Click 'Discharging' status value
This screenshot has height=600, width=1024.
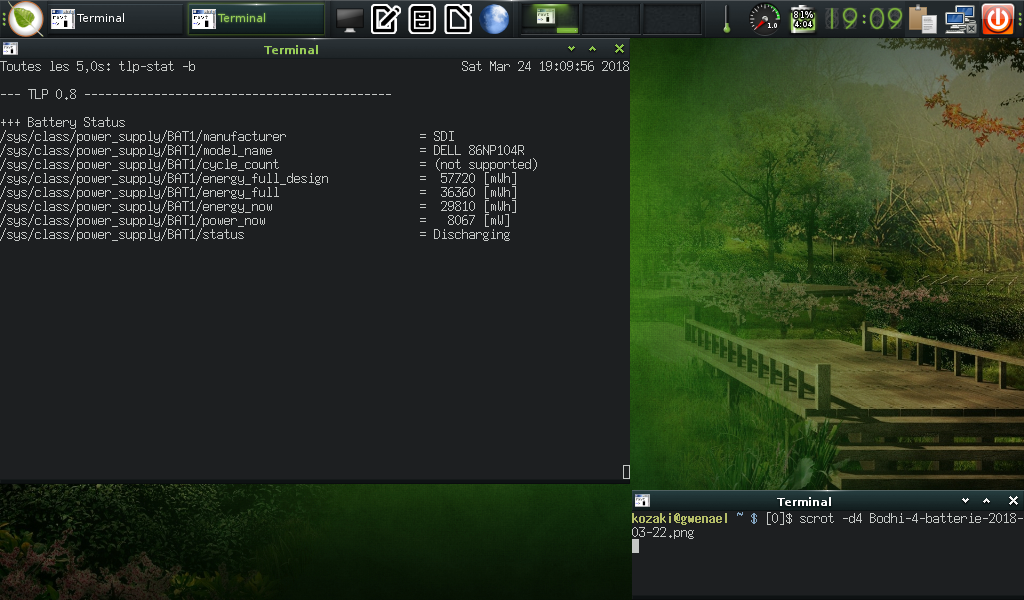[x=472, y=235]
